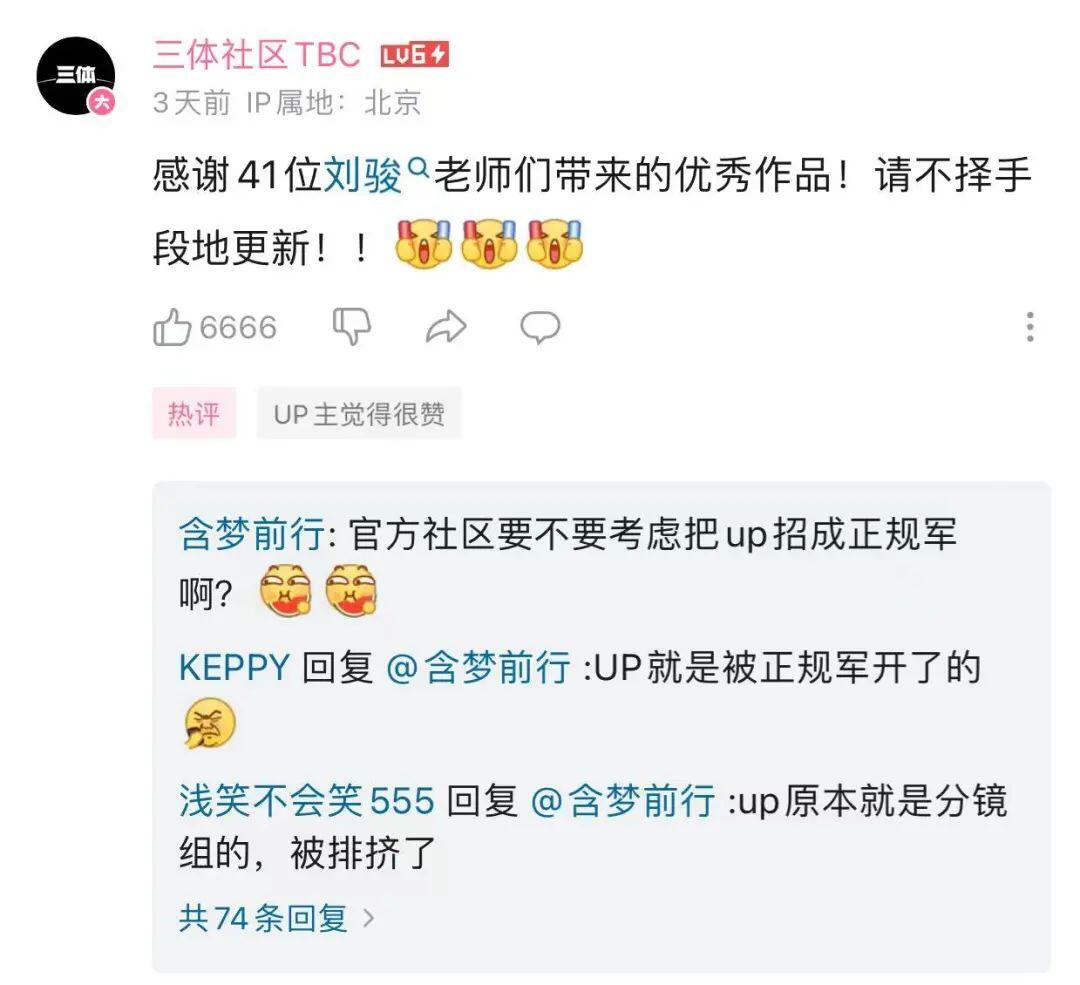Image resolution: width=1080 pixels, height=985 pixels.
Task: Reply via the speech bubble icon
Action: [541, 327]
